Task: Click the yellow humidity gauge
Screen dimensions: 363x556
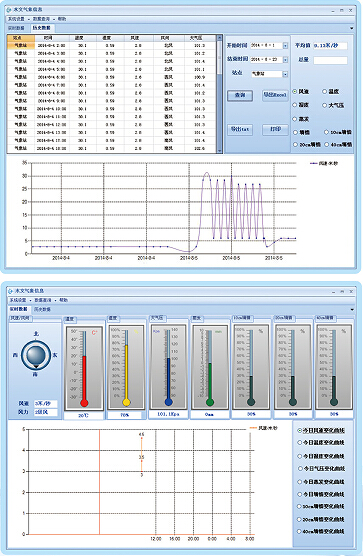Action: coord(126,368)
